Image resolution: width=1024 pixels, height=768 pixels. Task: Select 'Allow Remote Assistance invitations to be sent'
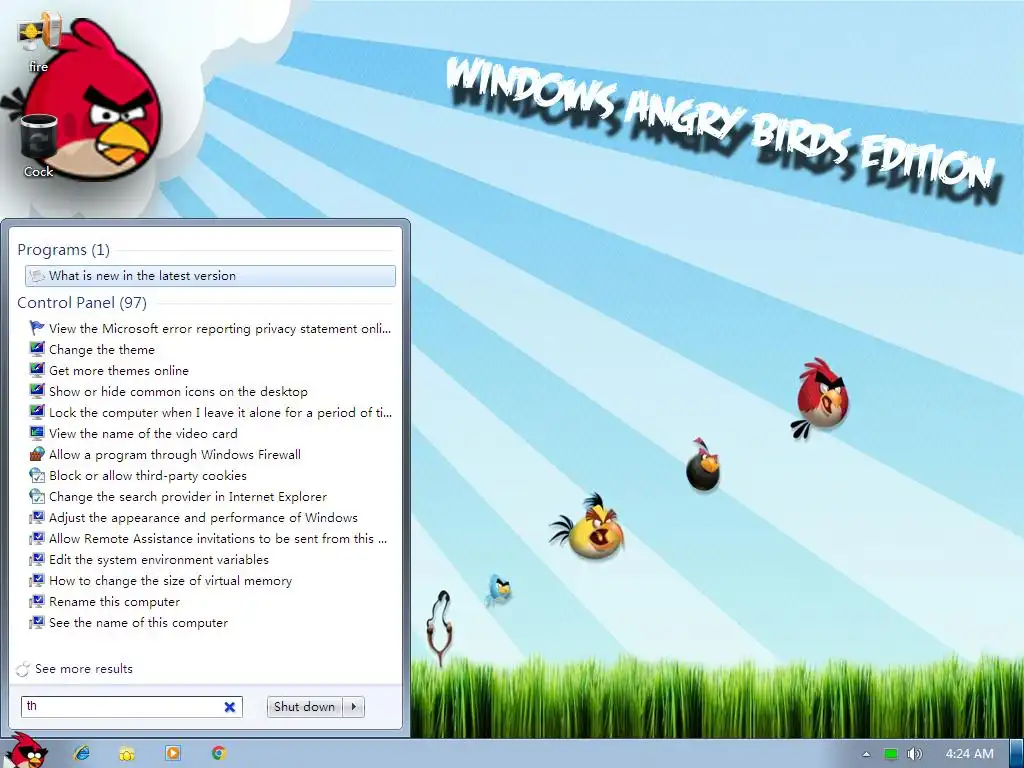(x=210, y=539)
